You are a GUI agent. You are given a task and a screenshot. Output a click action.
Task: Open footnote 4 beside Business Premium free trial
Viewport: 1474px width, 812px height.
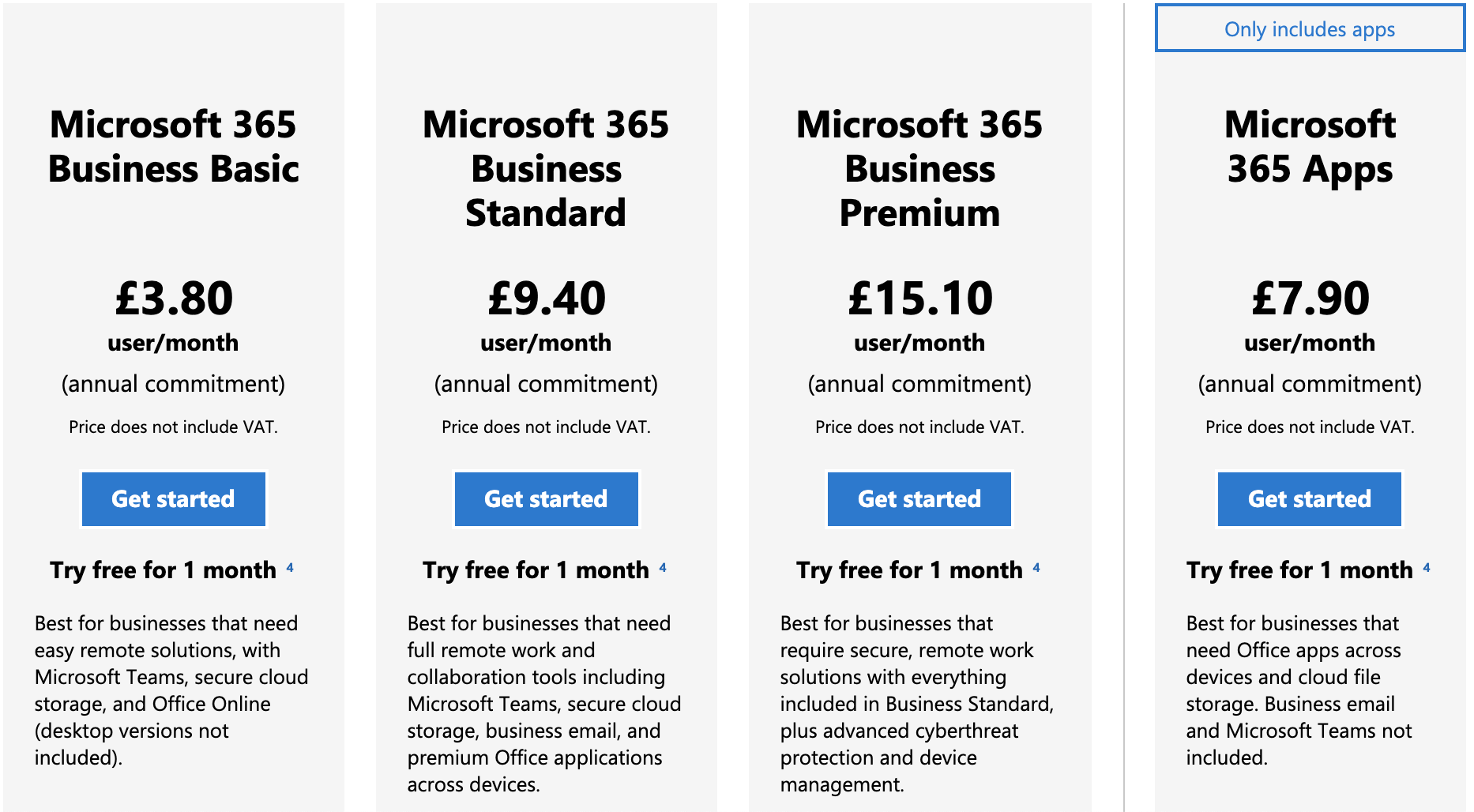tap(1036, 567)
